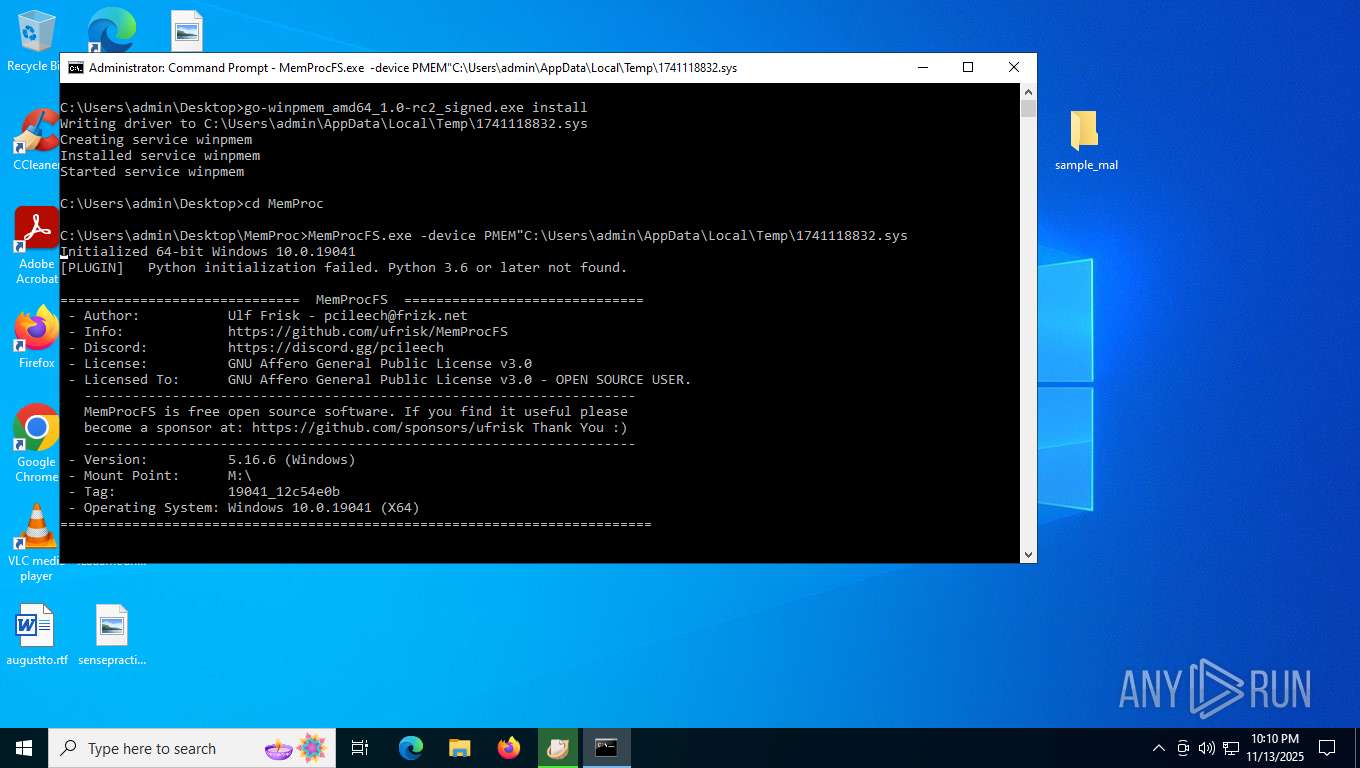Click the sponsors URL github.com/sponsors/ufrisk

pos(388,428)
